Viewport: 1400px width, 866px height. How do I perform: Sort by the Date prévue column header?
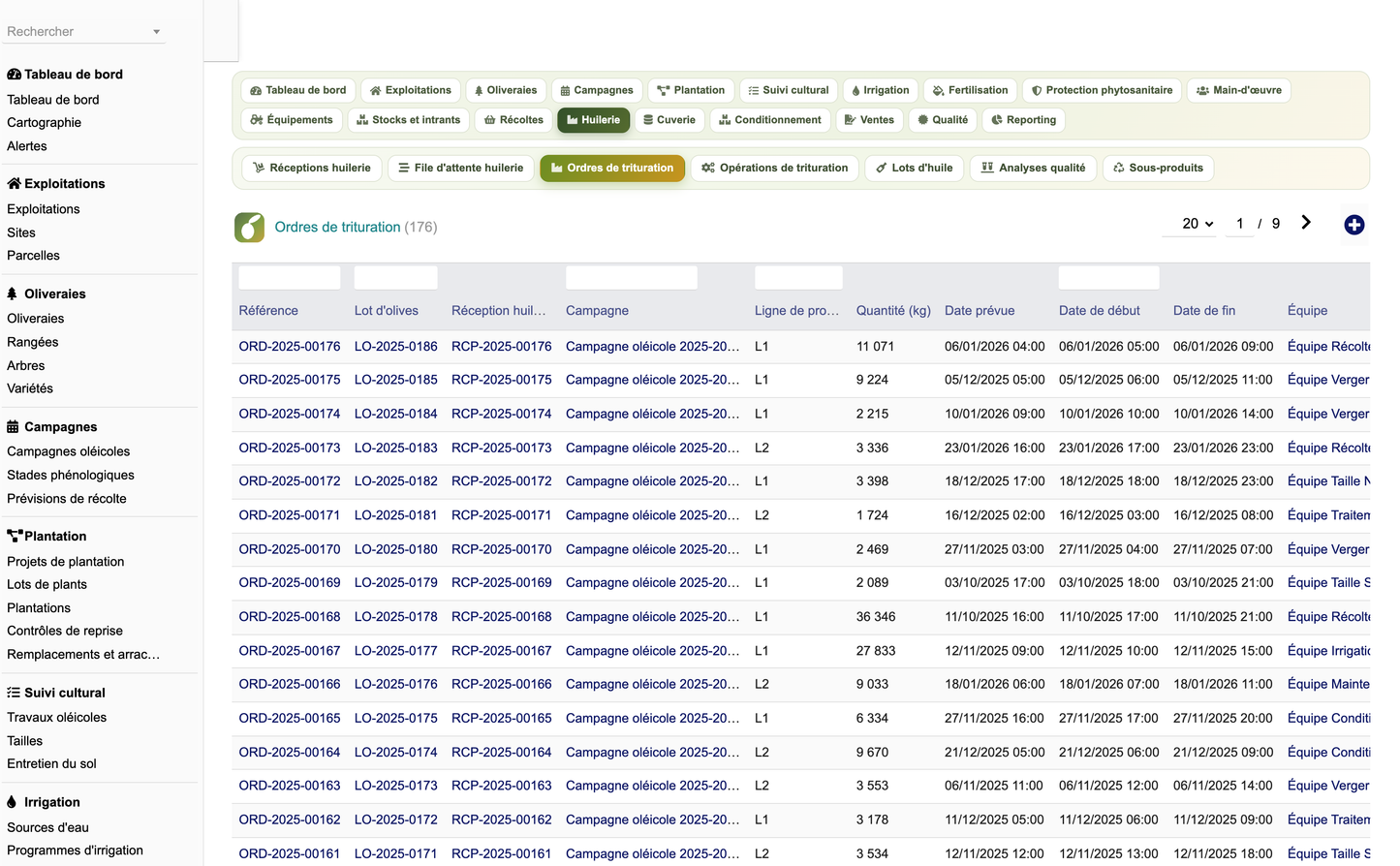point(980,311)
